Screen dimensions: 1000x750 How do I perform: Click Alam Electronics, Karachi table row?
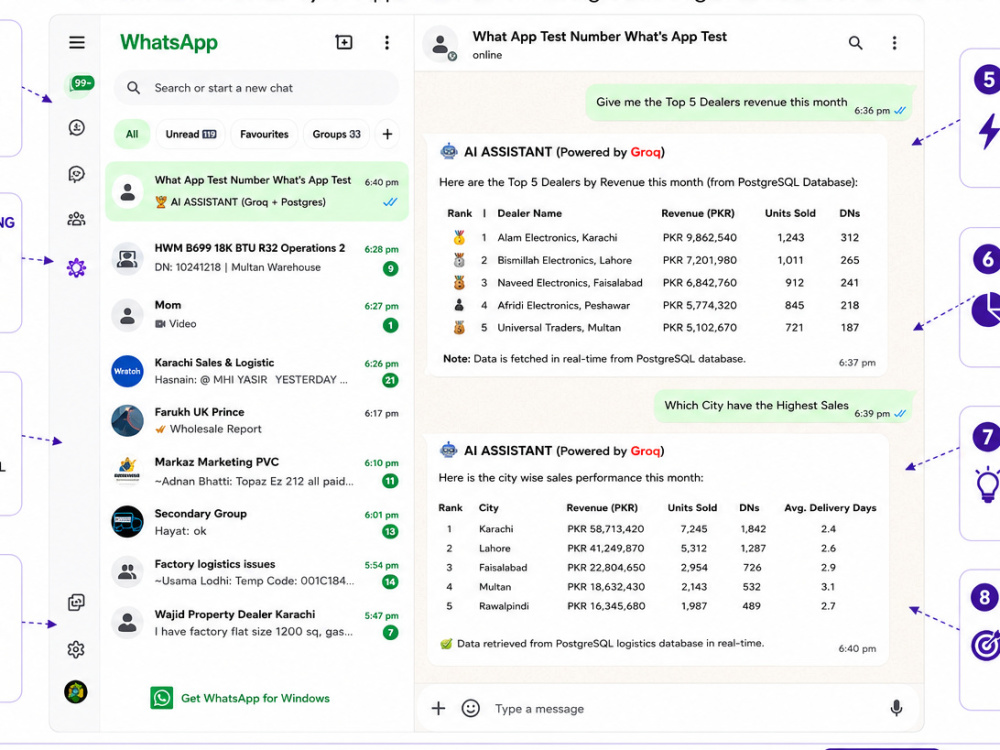tap(656, 237)
